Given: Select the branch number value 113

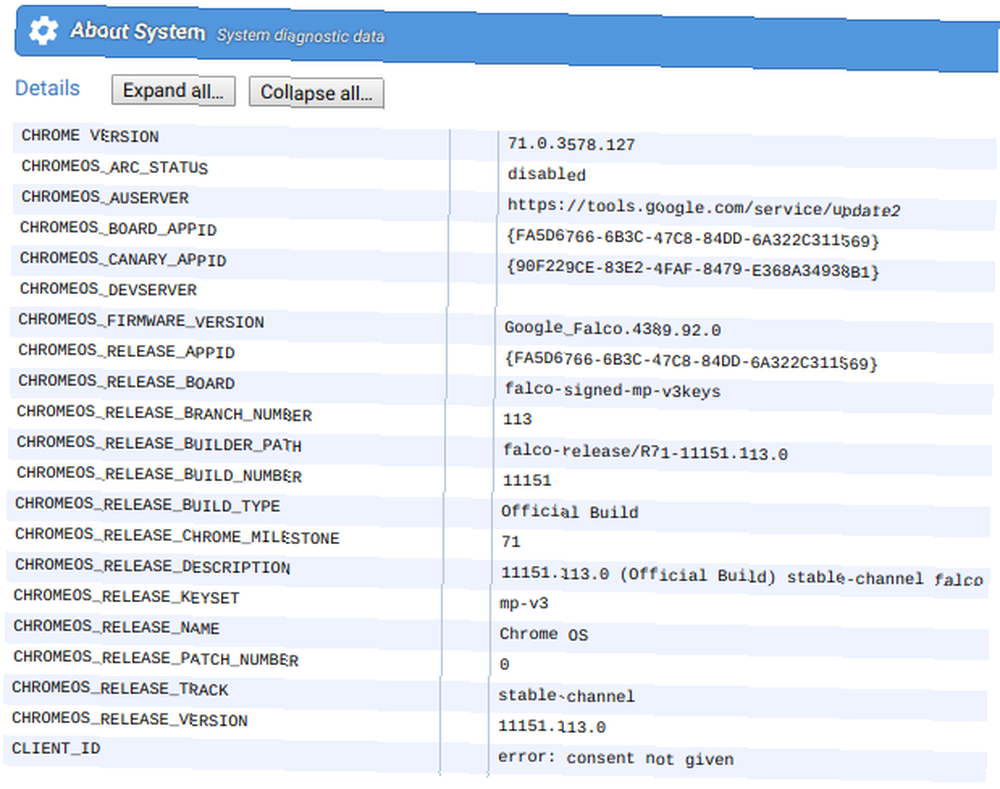Looking at the screenshot, I should pyautogui.click(x=517, y=419).
